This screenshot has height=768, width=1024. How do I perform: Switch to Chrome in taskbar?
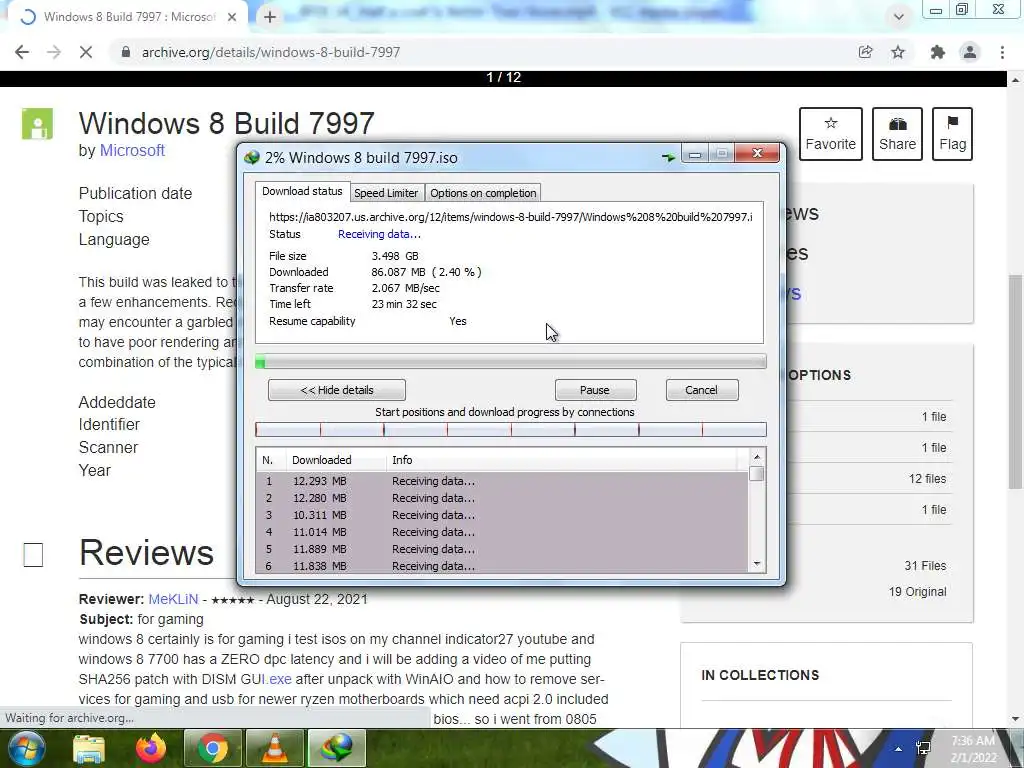pyautogui.click(x=212, y=748)
